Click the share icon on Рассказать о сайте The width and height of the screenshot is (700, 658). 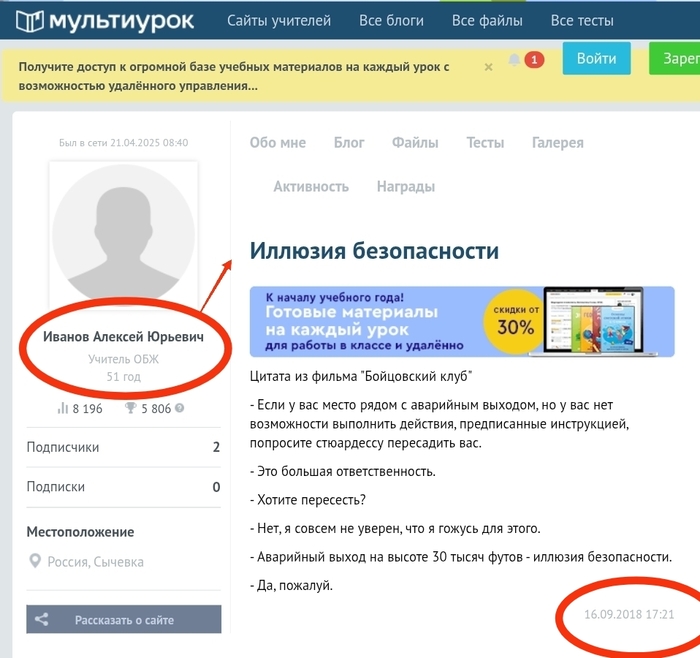pyautogui.click(x=42, y=619)
